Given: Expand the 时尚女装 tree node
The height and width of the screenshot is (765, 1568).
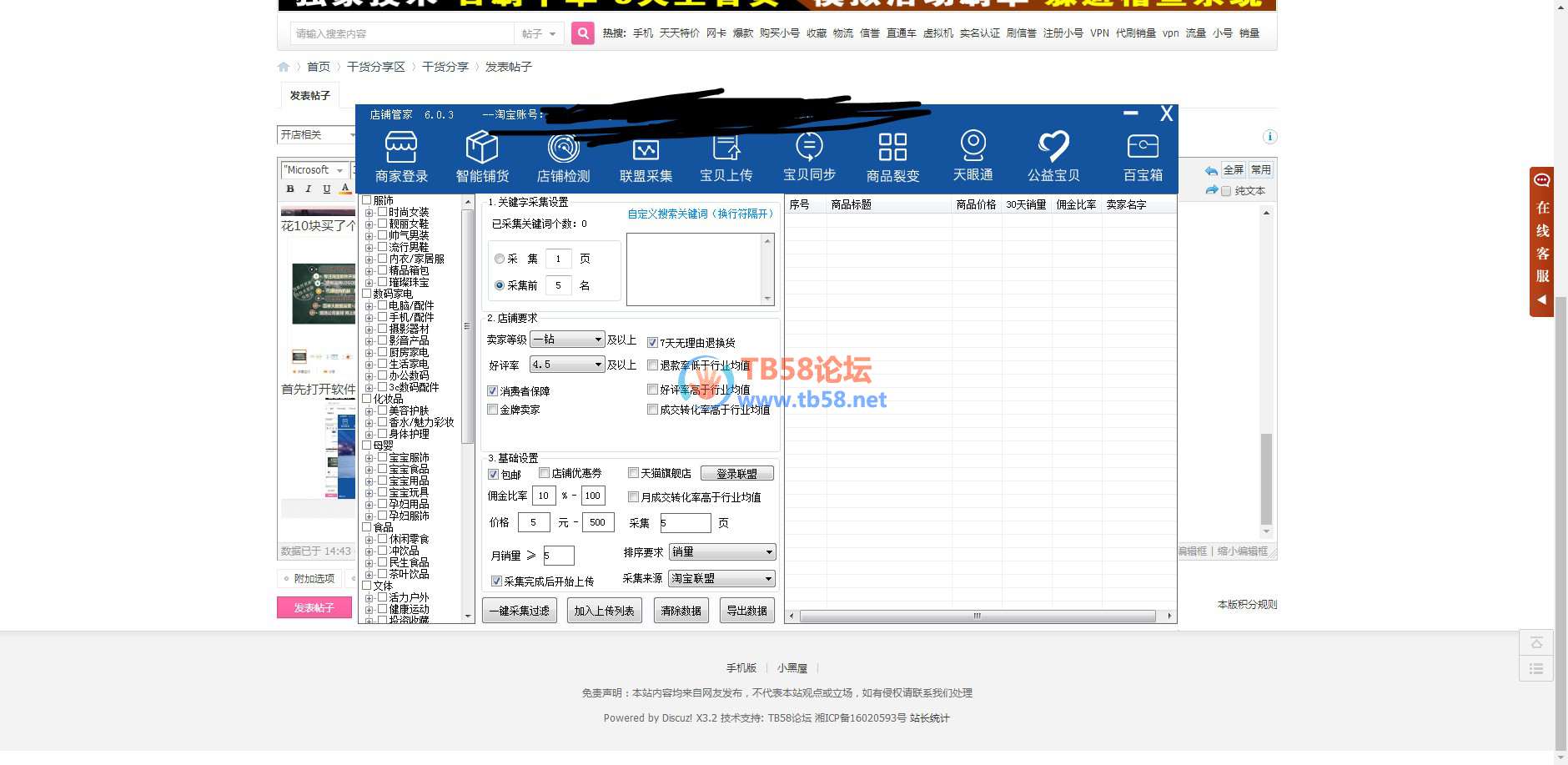Looking at the screenshot, I should coord(369,213).
